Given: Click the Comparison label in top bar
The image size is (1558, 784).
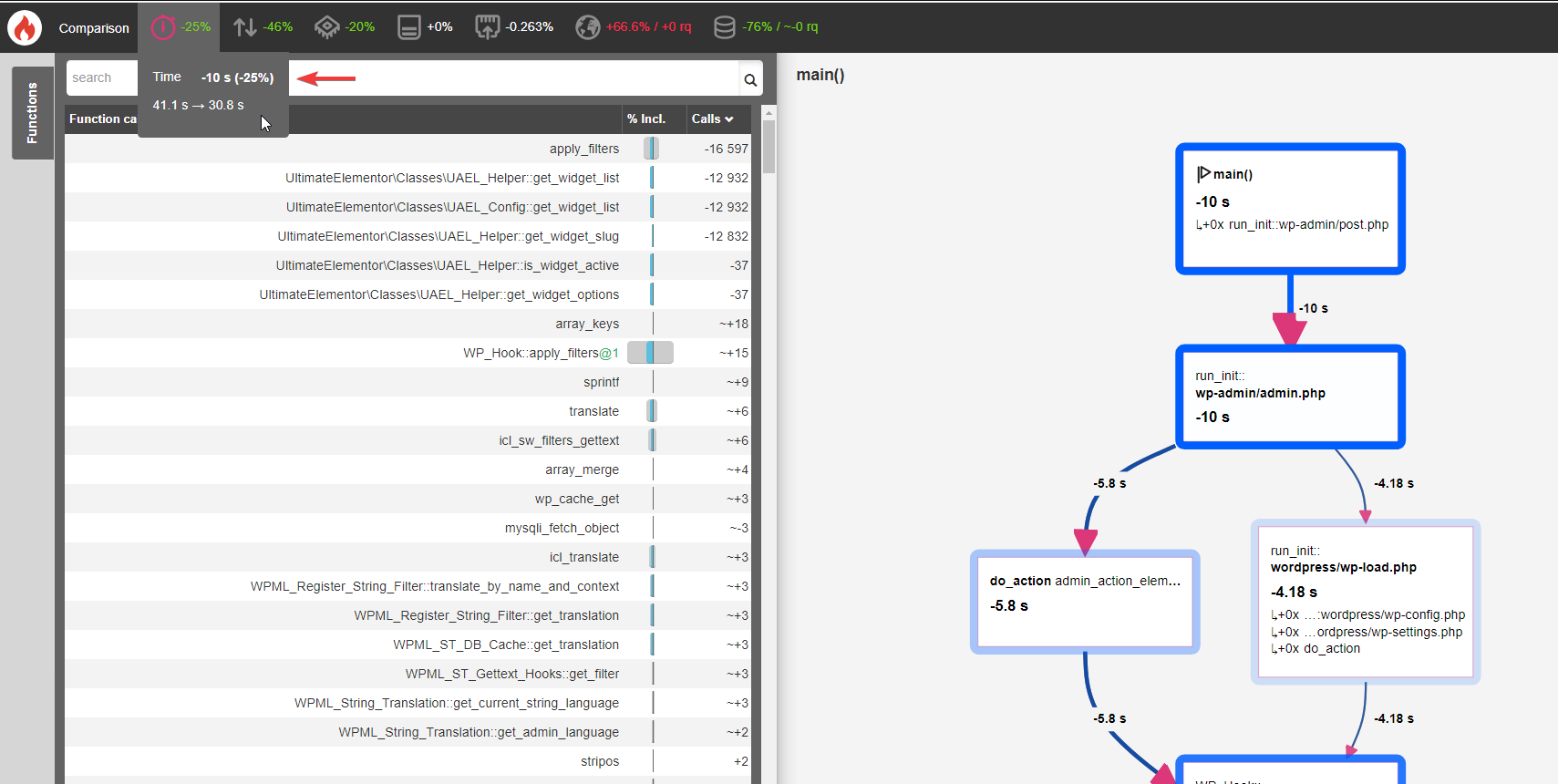Looking at the screenshot, I should (94, 28).
